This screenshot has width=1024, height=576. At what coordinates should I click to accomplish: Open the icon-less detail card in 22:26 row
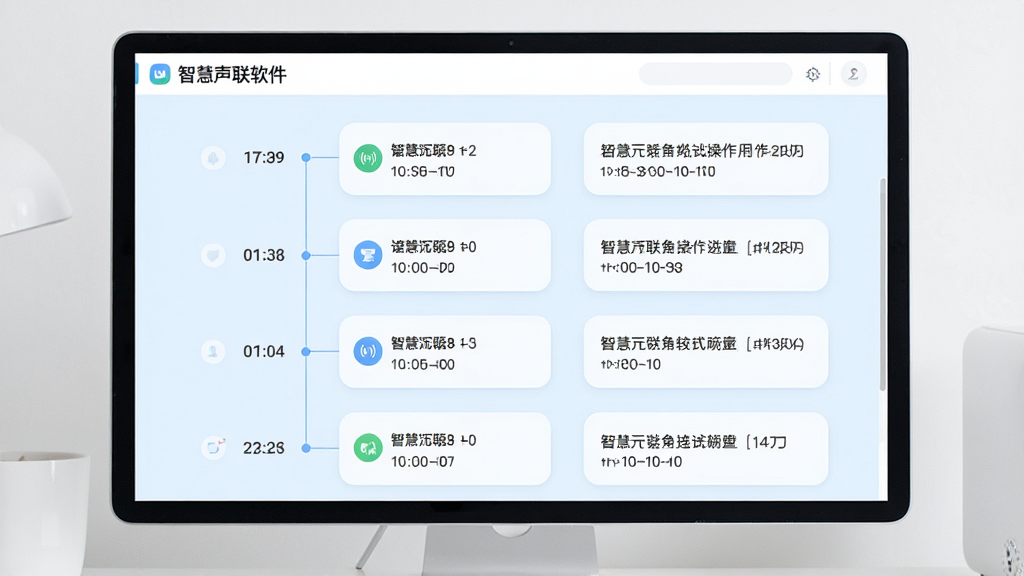[706, 449]
